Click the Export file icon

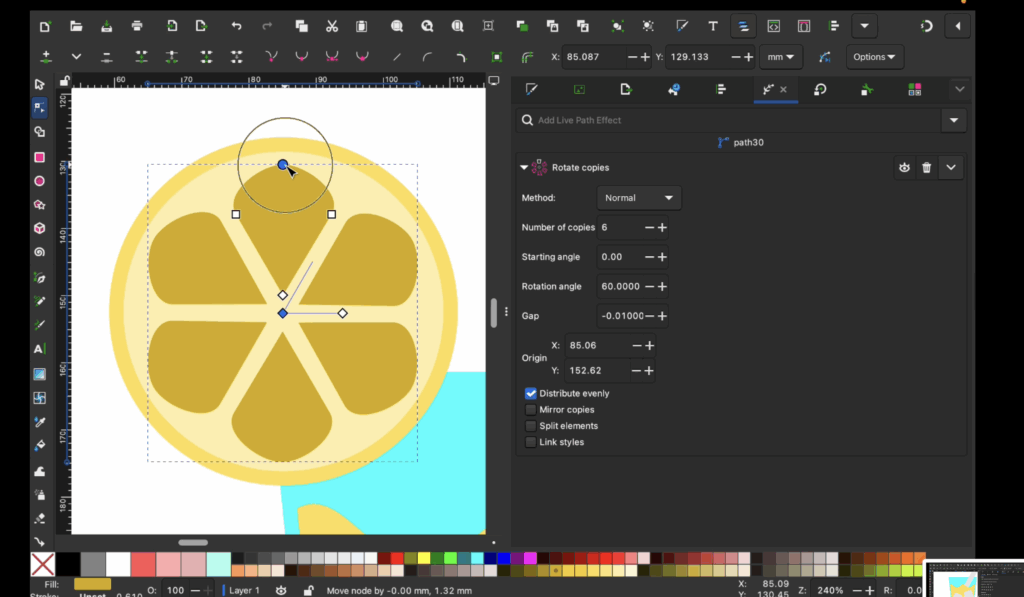(x=201, y=26)
